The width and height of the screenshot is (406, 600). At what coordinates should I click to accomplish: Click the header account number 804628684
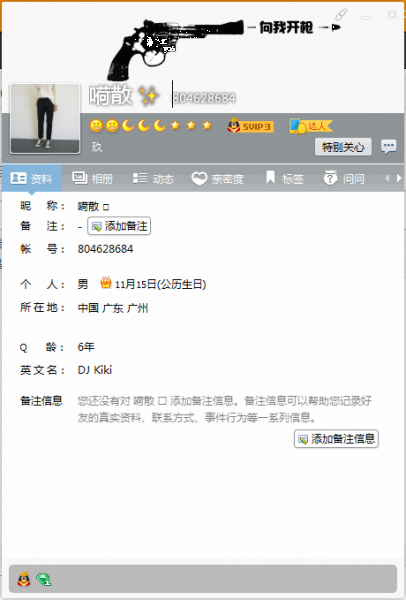point(204,98)
